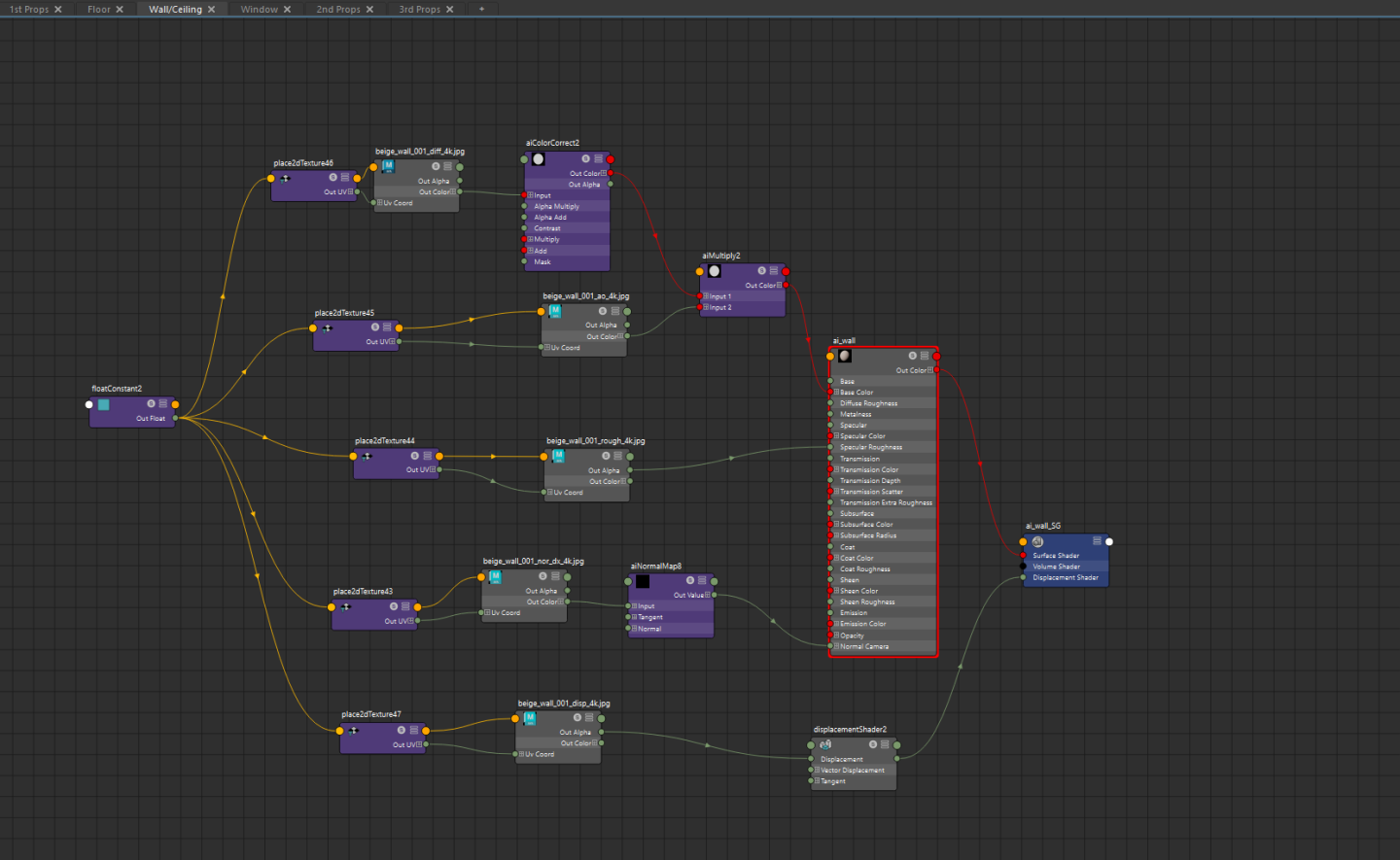Select the Normal Camera attribute on ai_wall
Viewport: 1400px width, 860px height.
click(x=883, y=646)
